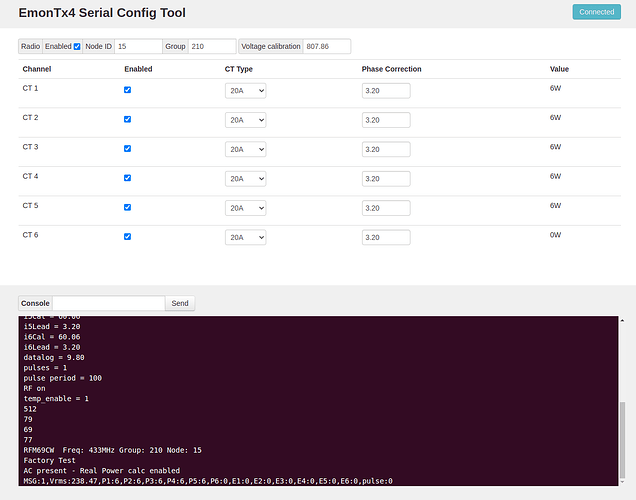This screenshot has height=500, width=636.
Task: Open the CT 2 type dropdown
Action: pos(245,120)
